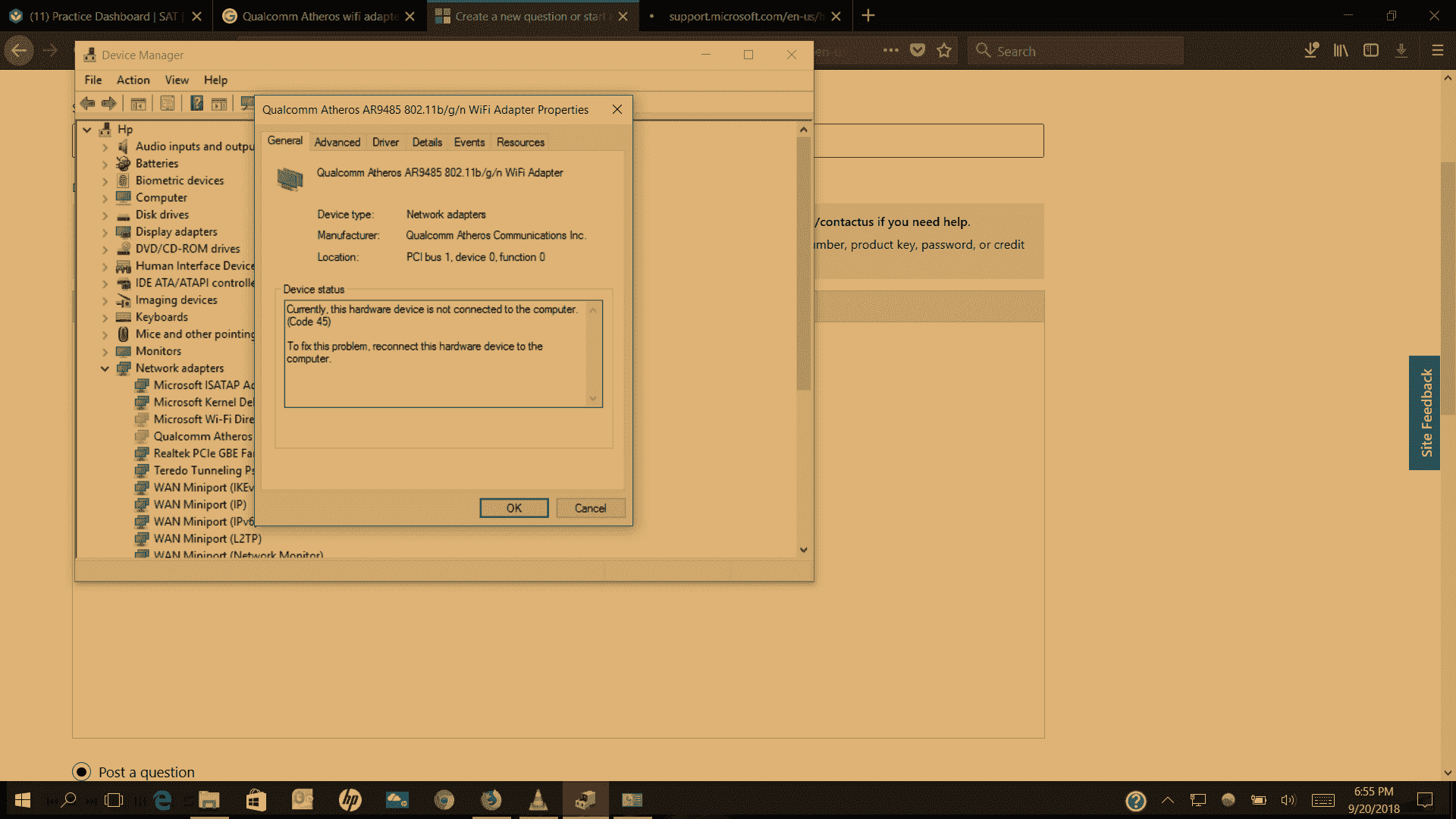Open the Help menu in Device Manager
The width and height of the screenshot is (1456, 819).
[215, 80]
